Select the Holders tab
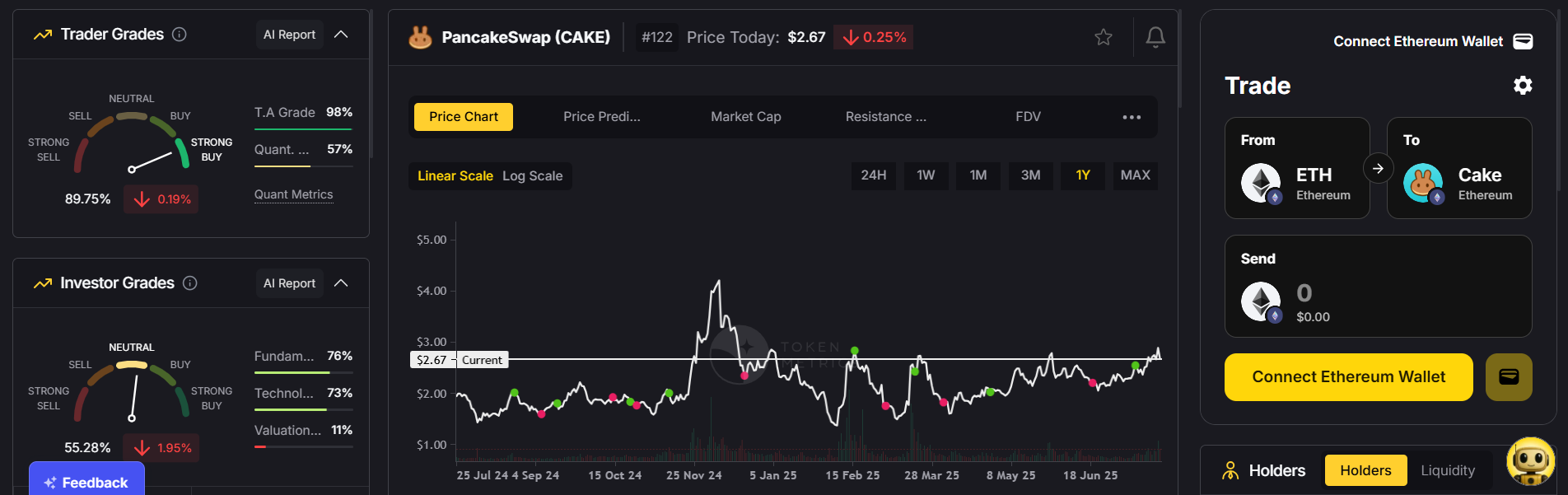Screen dimensions: 1568x495 pos(1365,470)
